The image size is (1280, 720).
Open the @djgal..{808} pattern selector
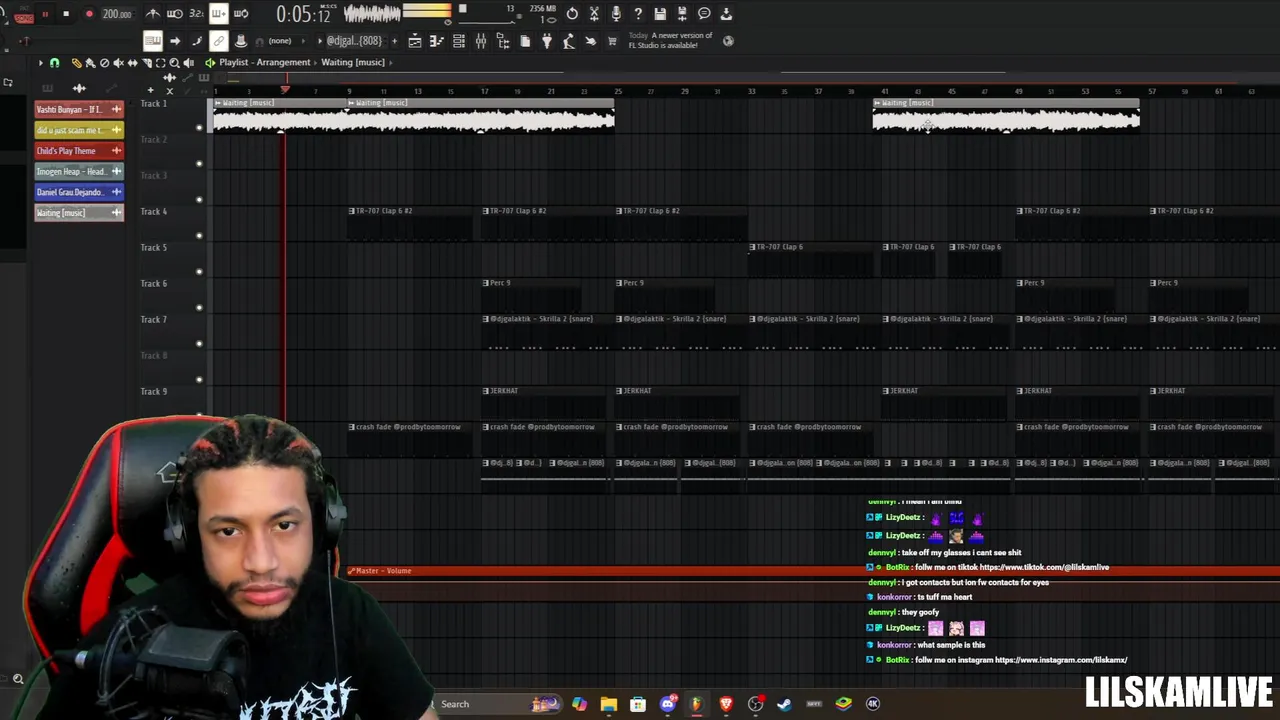pos(355,41)
